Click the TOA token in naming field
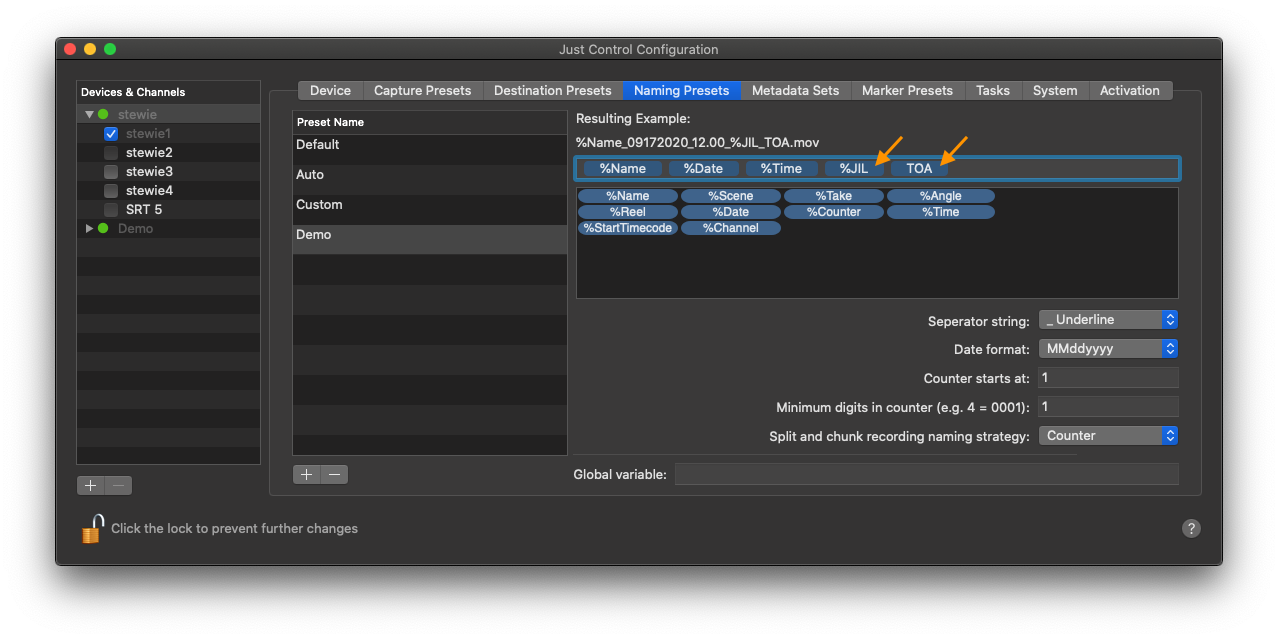This screenshot has height=639, width=1278. 919,168
